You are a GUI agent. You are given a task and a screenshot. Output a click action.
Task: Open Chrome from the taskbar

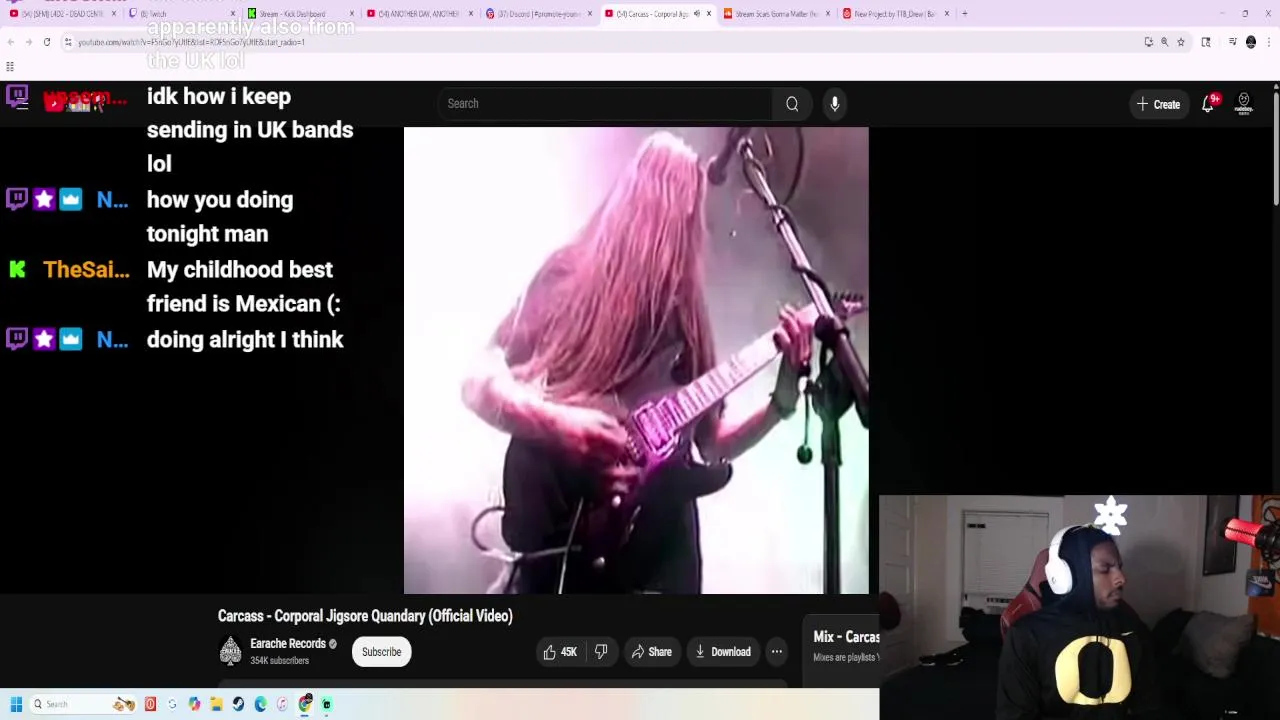305,704
